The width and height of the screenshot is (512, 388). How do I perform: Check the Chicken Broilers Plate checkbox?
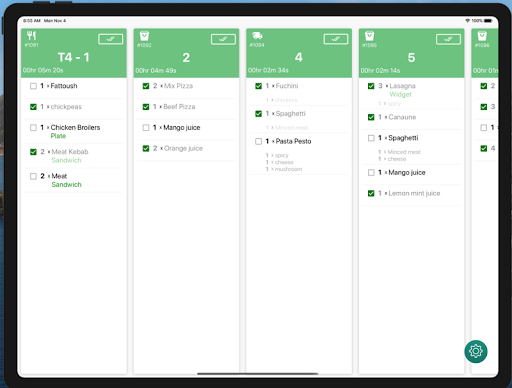(x=33, y=128)
